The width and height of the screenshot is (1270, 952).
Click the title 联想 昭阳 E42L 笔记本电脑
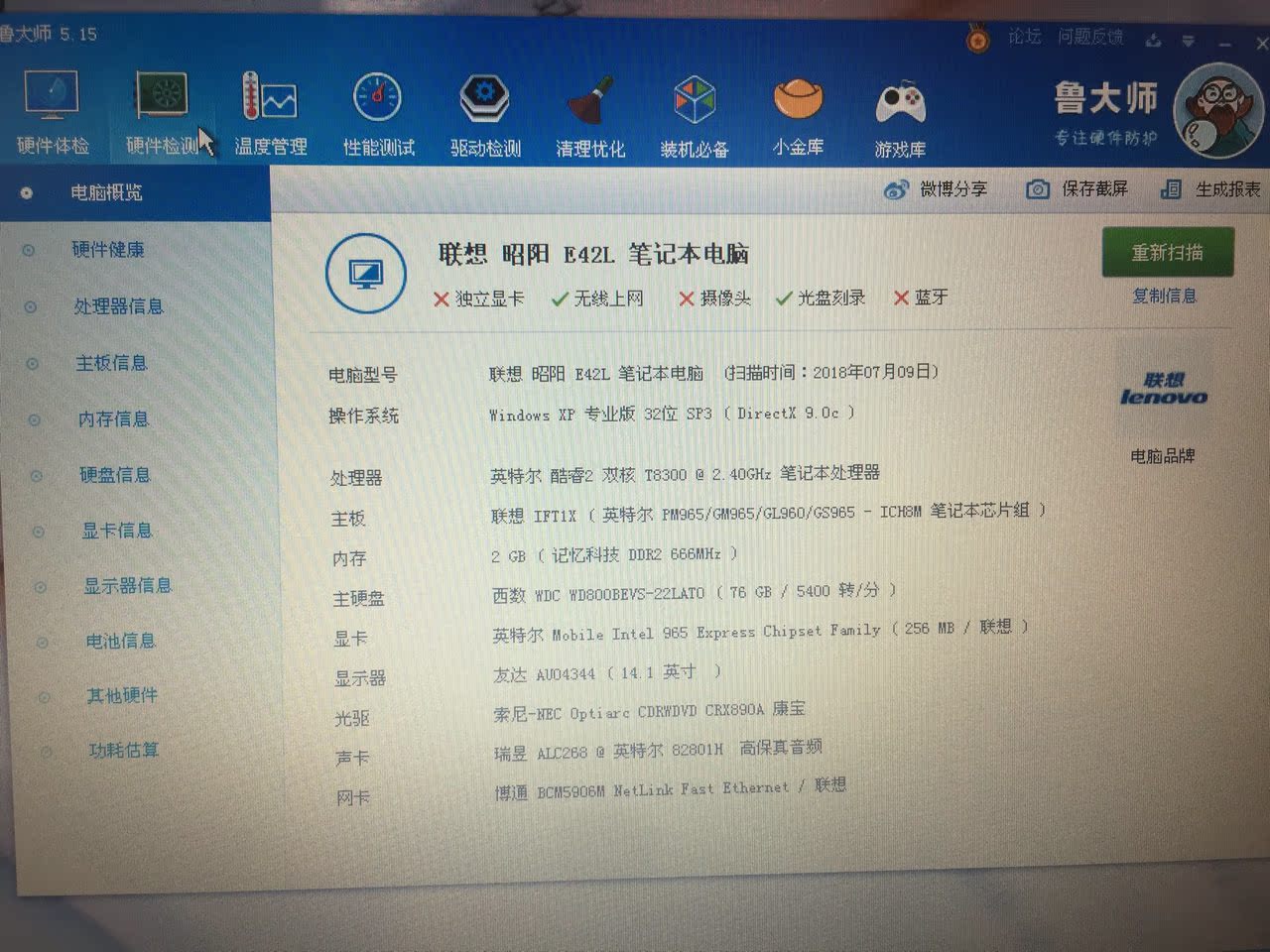[593, 254]
